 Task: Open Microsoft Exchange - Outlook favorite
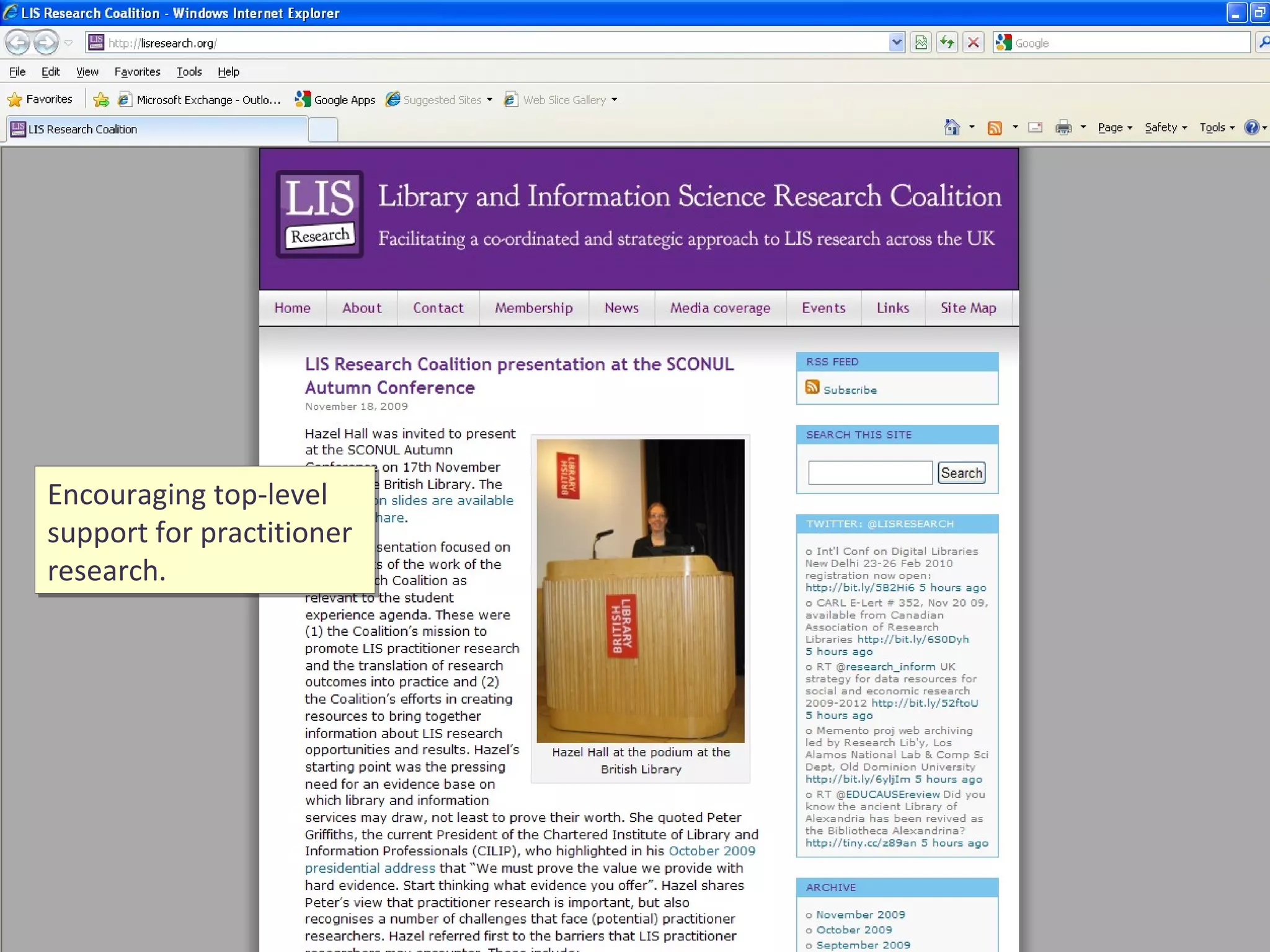[200, 100]
